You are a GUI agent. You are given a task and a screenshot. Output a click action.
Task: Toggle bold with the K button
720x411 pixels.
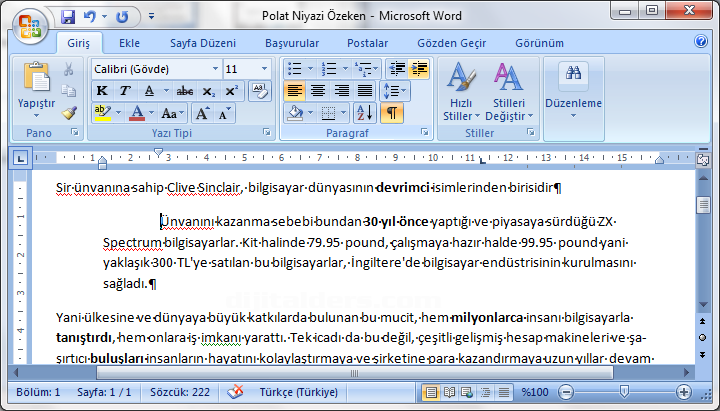(x=102, y=91)
